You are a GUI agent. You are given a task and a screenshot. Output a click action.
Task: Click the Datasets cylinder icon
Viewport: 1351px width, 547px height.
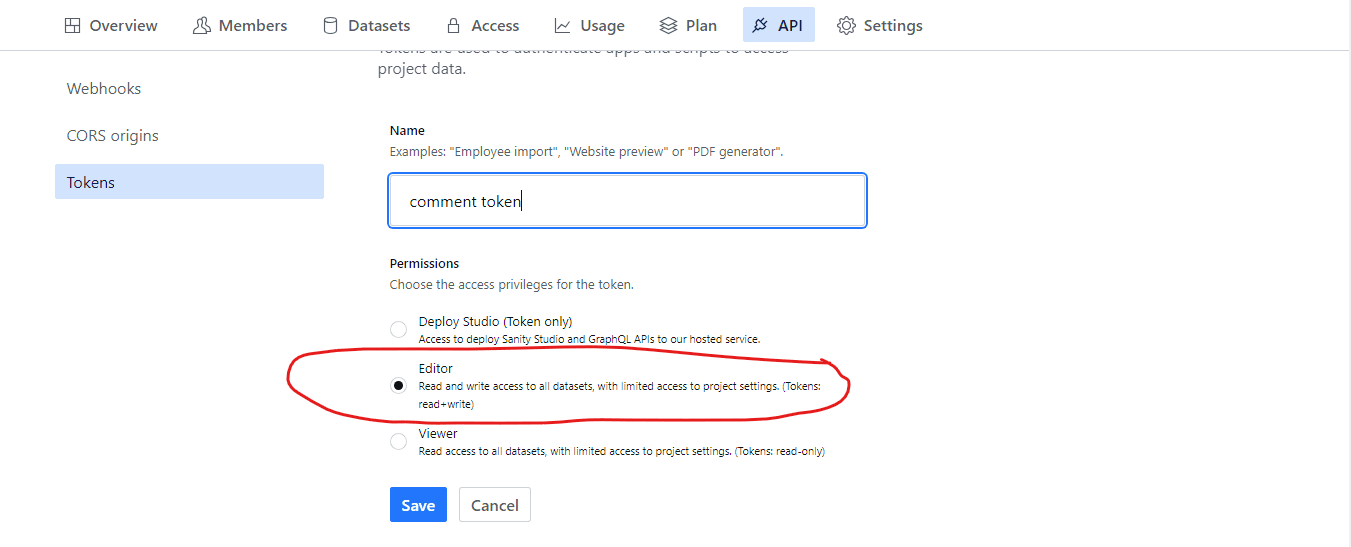330,26
